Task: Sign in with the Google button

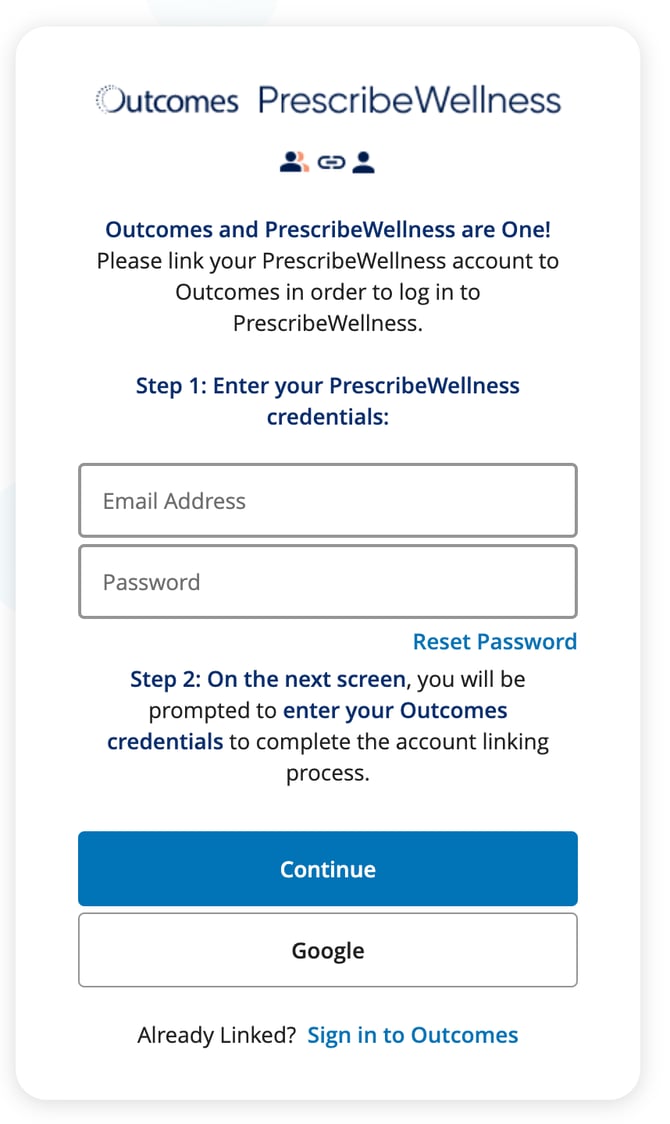Action: 328,950
